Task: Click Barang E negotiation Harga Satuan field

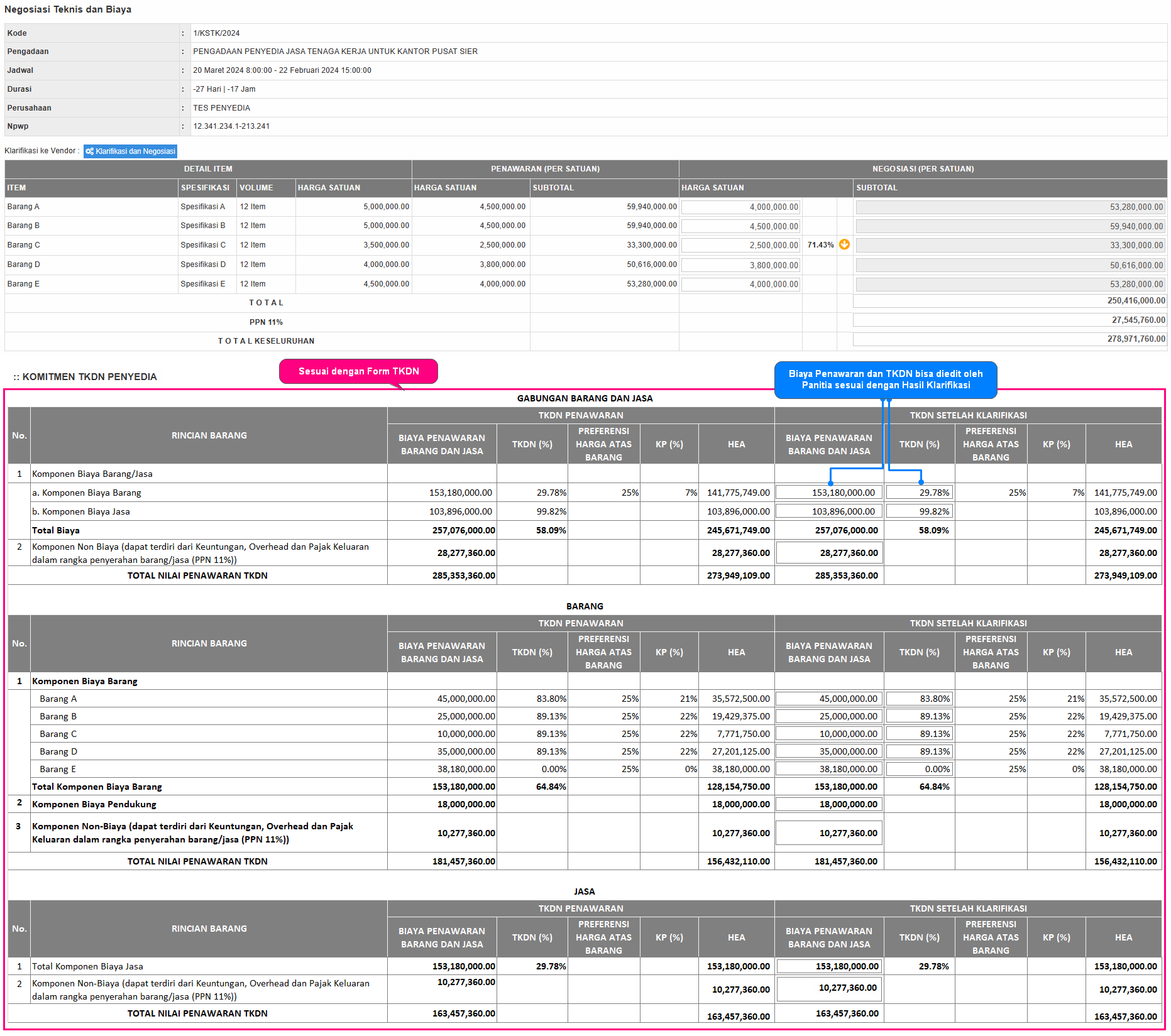Action: pyautogui.click(x=740, y=285)
